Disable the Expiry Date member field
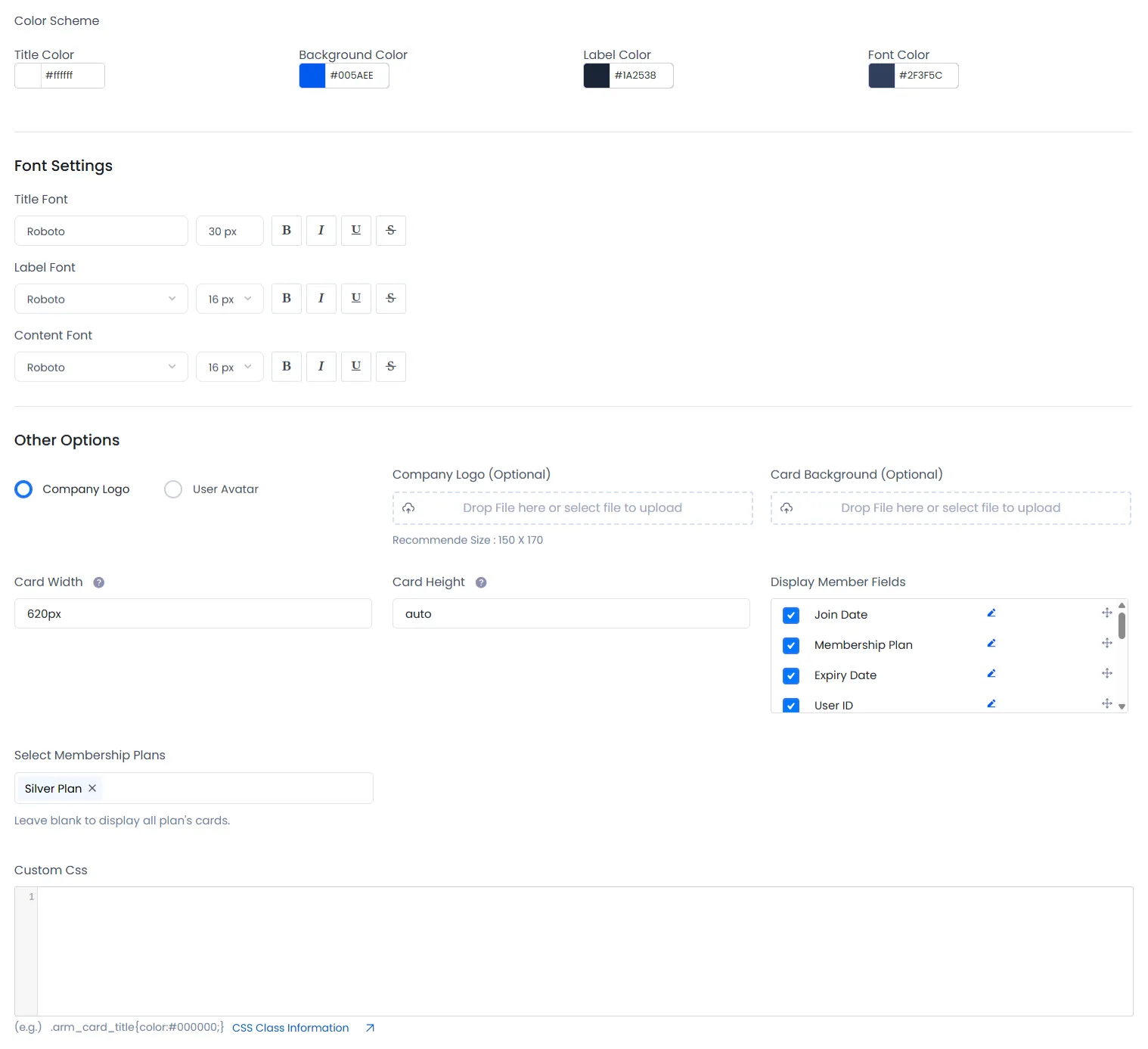The image size is (1148, 1049). pos(791,675)
